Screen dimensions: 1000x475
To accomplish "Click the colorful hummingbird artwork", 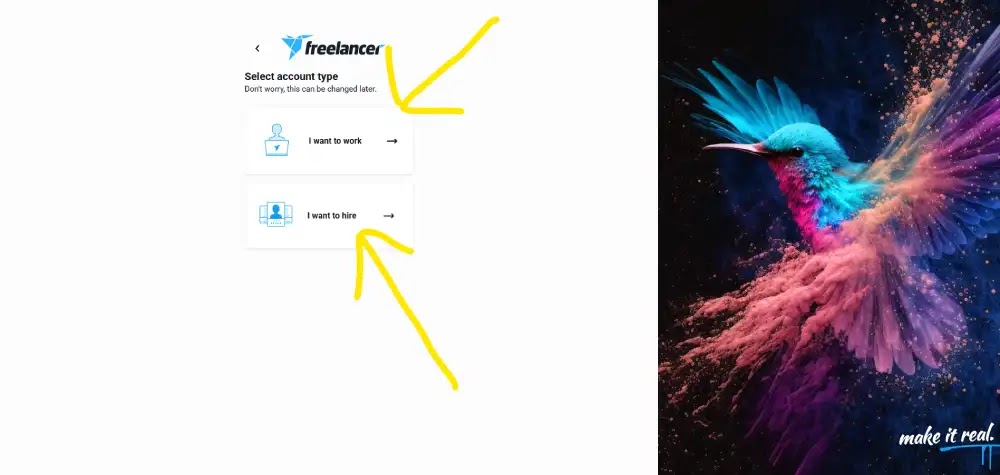I will 829,237.
